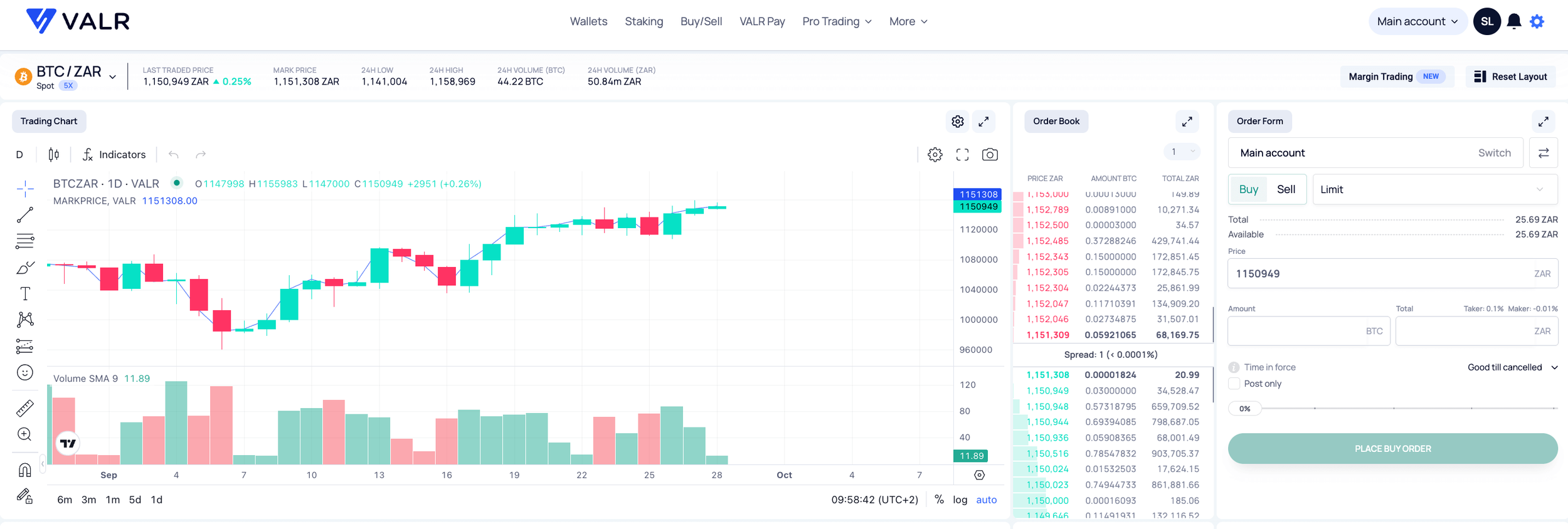Viewport: 1568px width, 529px height.
Task: Select the trend line drawing tool
Action: [x=25, y=214]
